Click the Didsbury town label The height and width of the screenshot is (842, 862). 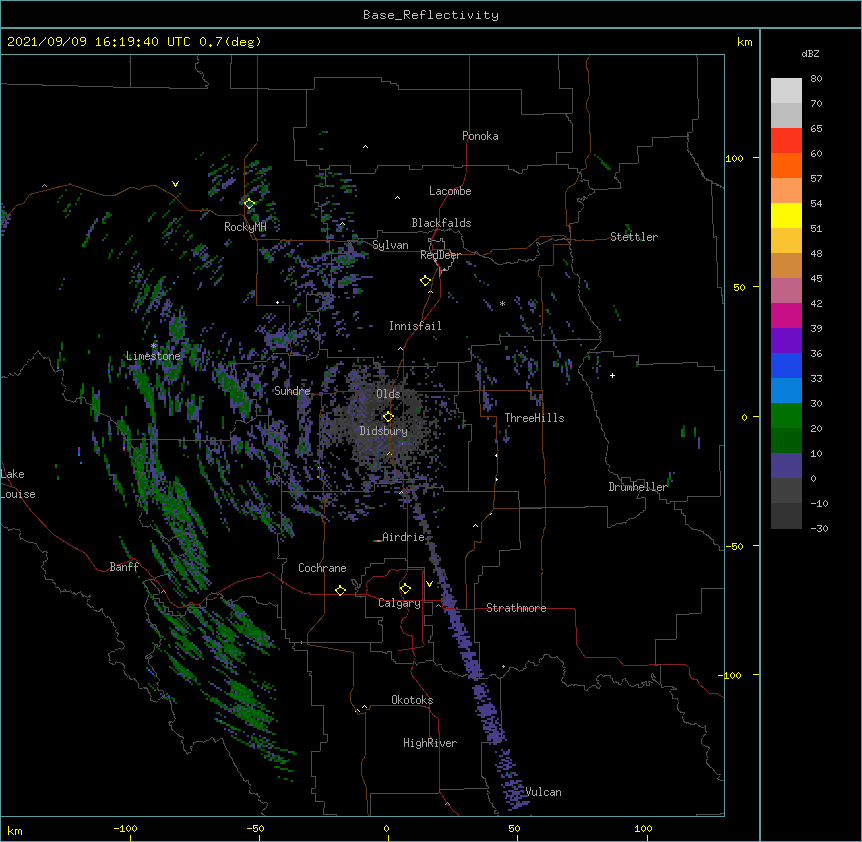[384, 431]
